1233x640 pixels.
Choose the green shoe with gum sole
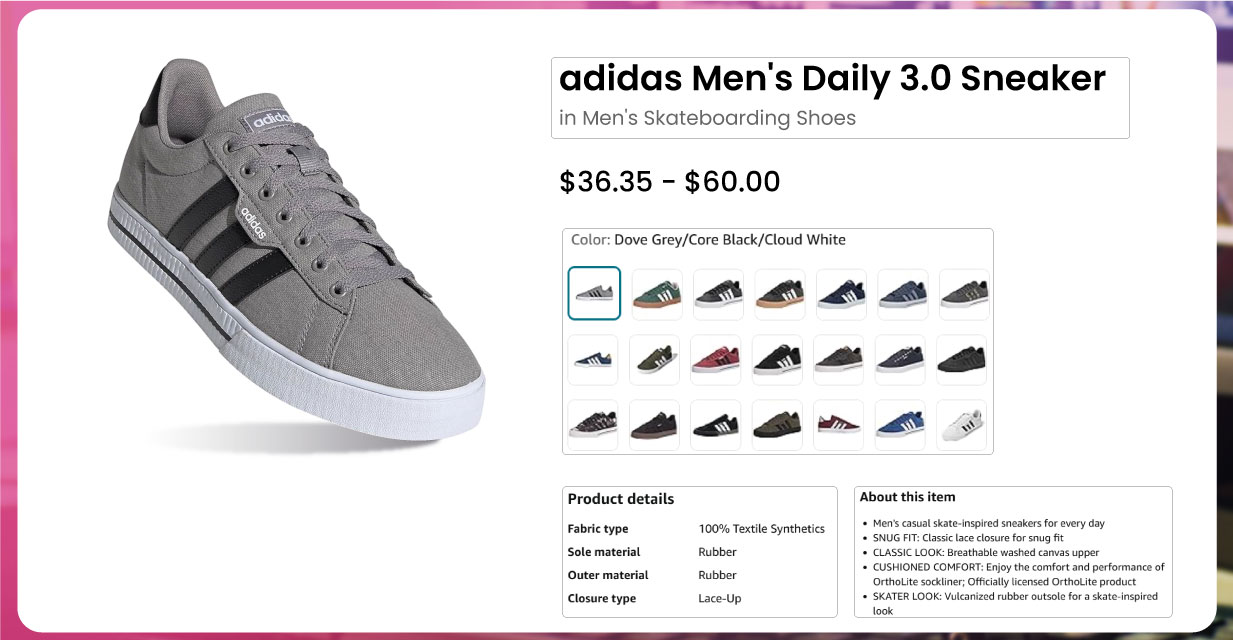(x=656, y=294)
